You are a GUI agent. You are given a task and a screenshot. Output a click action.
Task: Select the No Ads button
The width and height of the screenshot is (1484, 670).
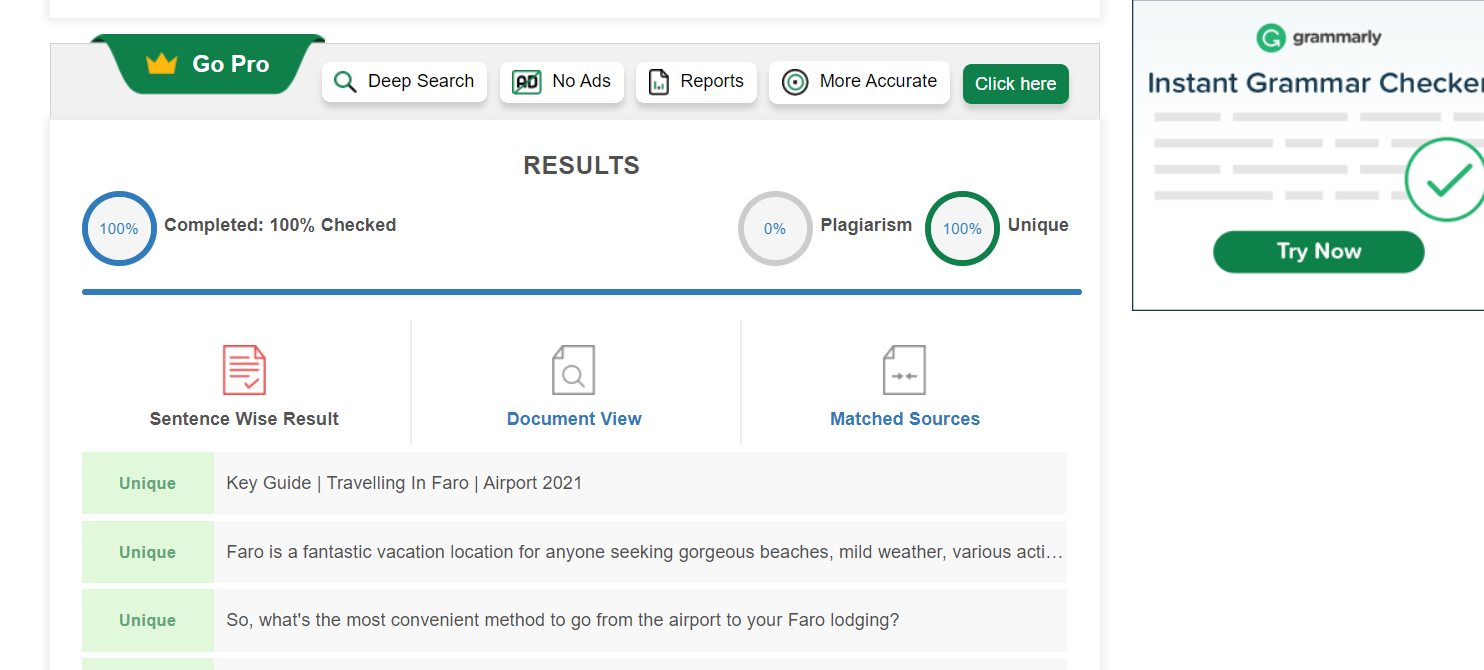pyautogui.click(x=562, y=82)
